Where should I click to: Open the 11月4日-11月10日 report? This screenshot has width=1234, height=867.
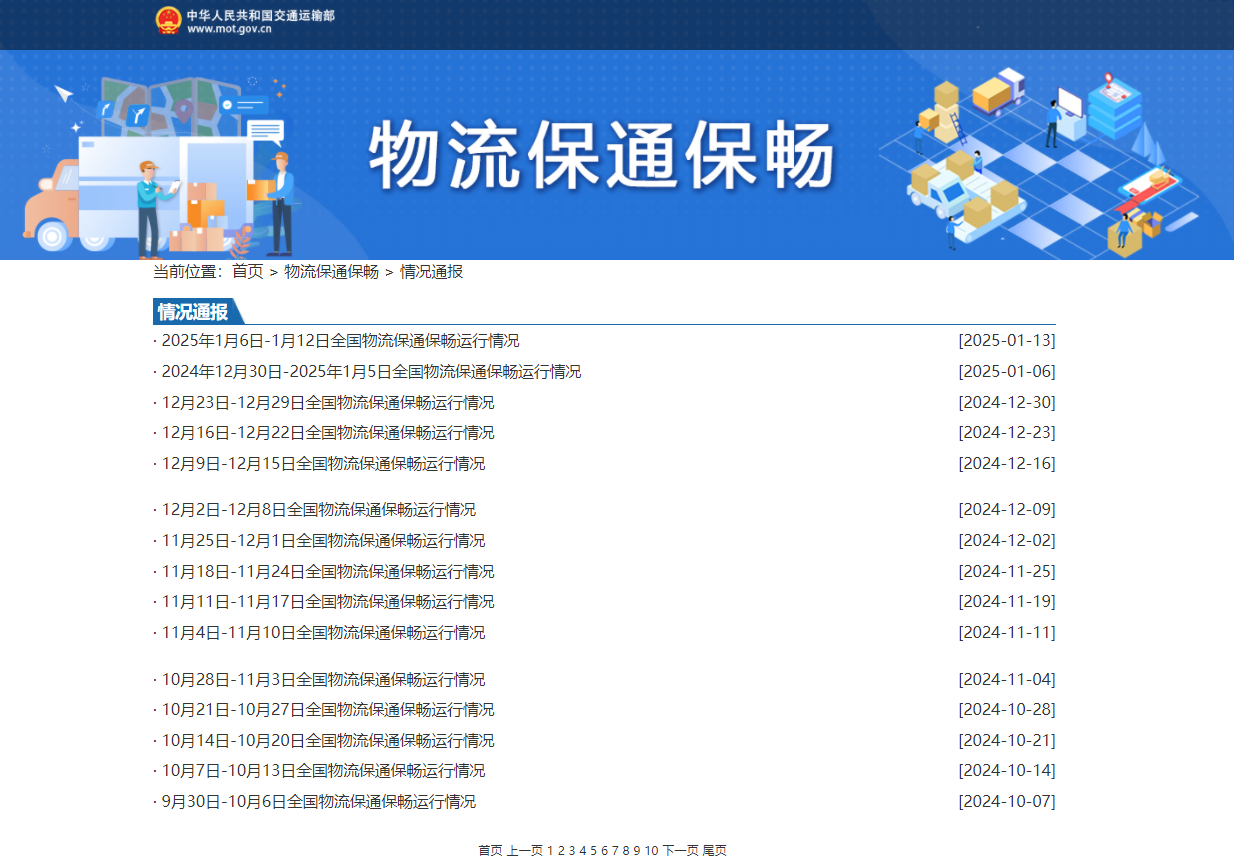(323, 633)
